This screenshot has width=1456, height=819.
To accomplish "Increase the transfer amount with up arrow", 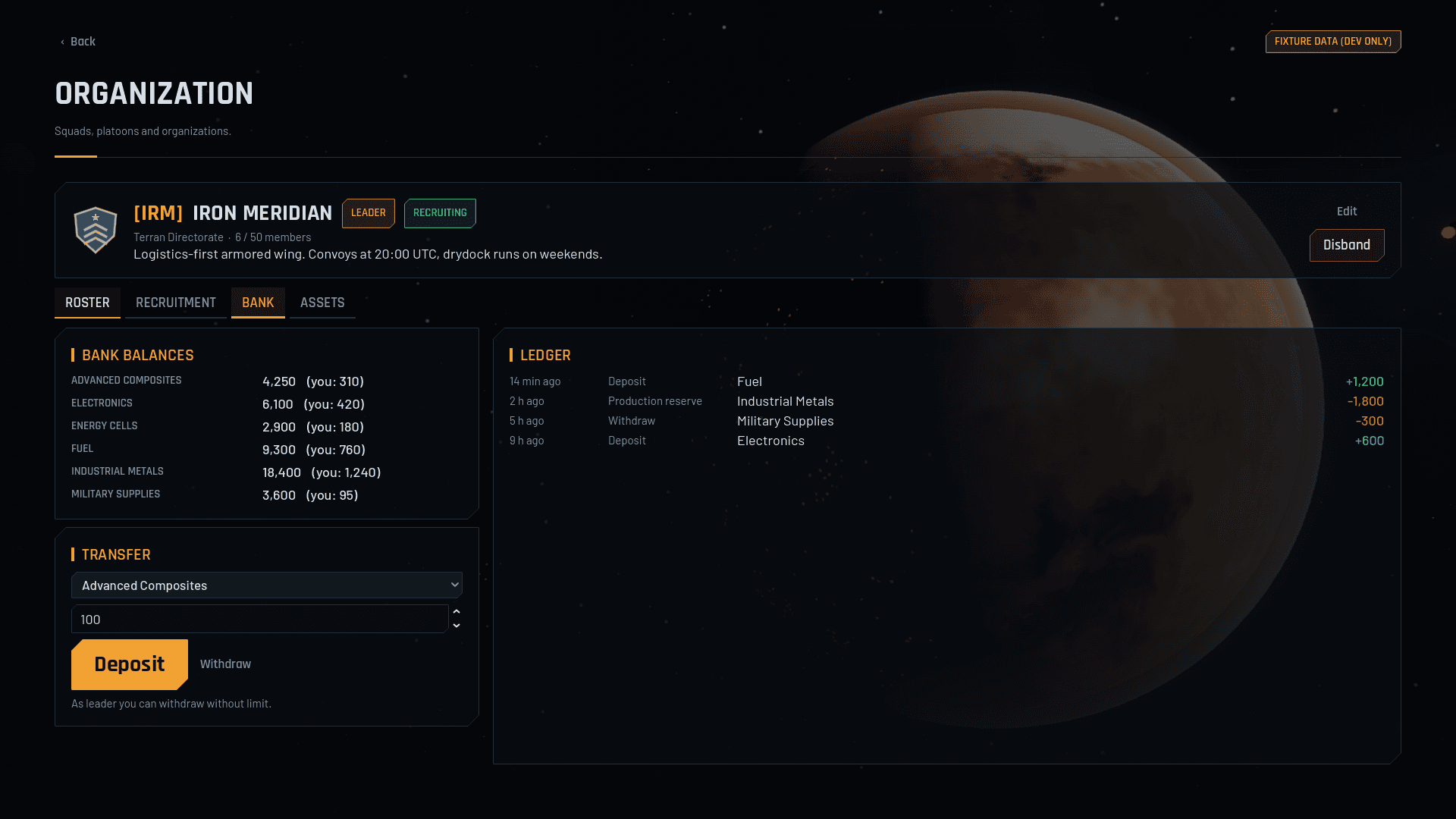I will tap(457, 612).
